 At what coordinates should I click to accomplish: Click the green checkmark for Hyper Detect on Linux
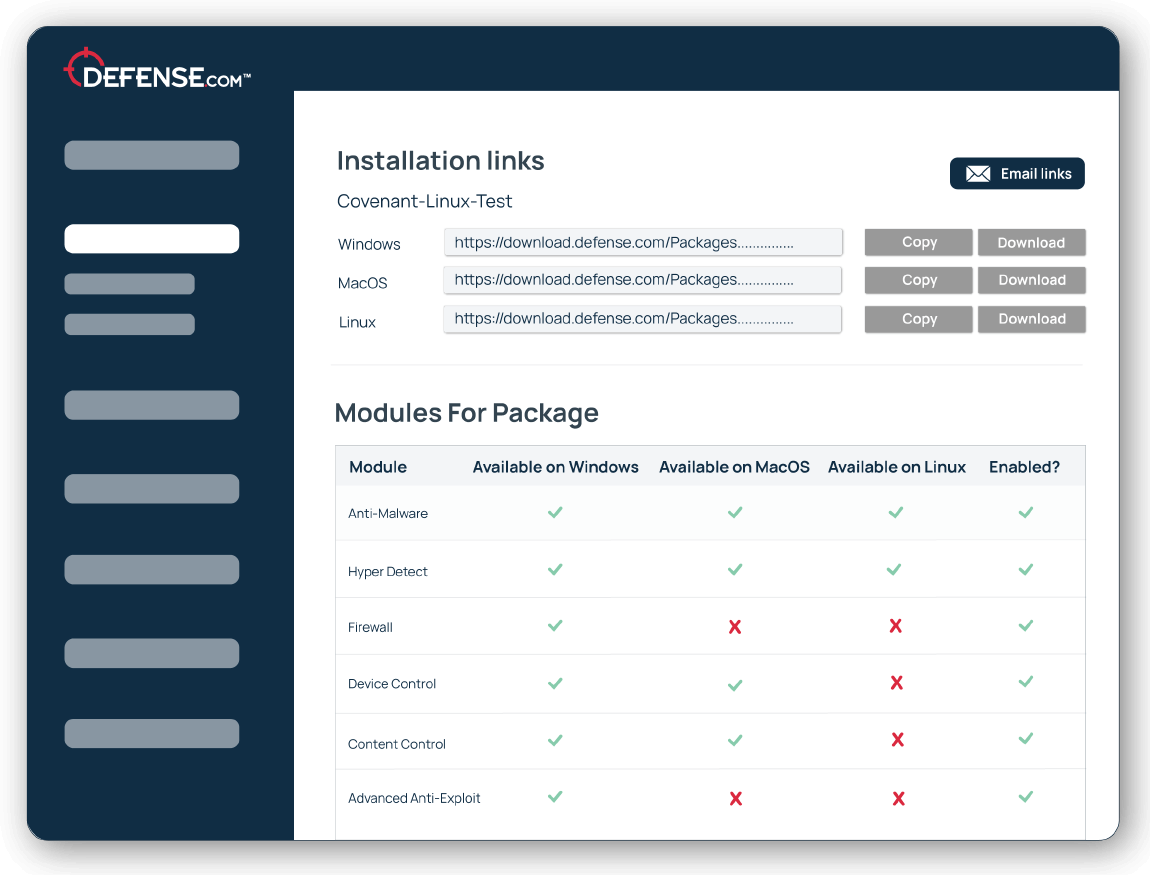(x=894, y=569)
